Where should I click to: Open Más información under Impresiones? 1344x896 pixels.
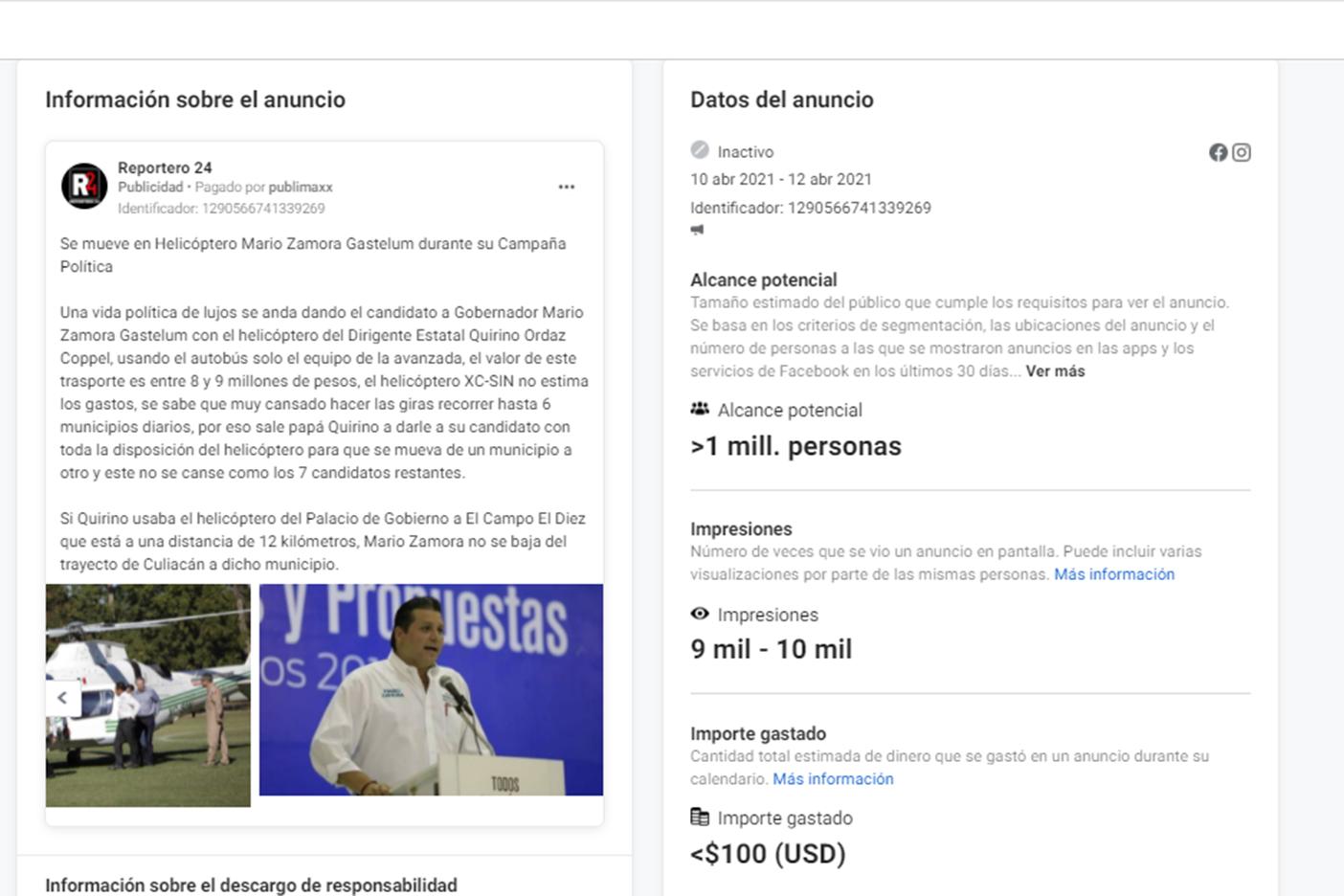point(1113,574)
